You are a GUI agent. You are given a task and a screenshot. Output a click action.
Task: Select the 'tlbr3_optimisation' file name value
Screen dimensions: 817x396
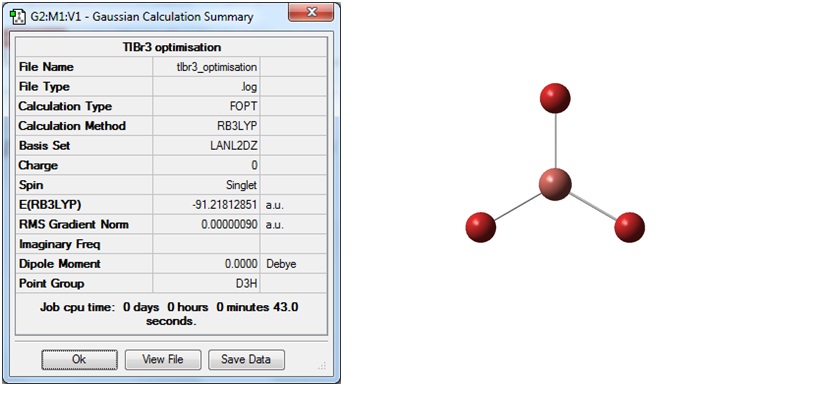point(217,67)
